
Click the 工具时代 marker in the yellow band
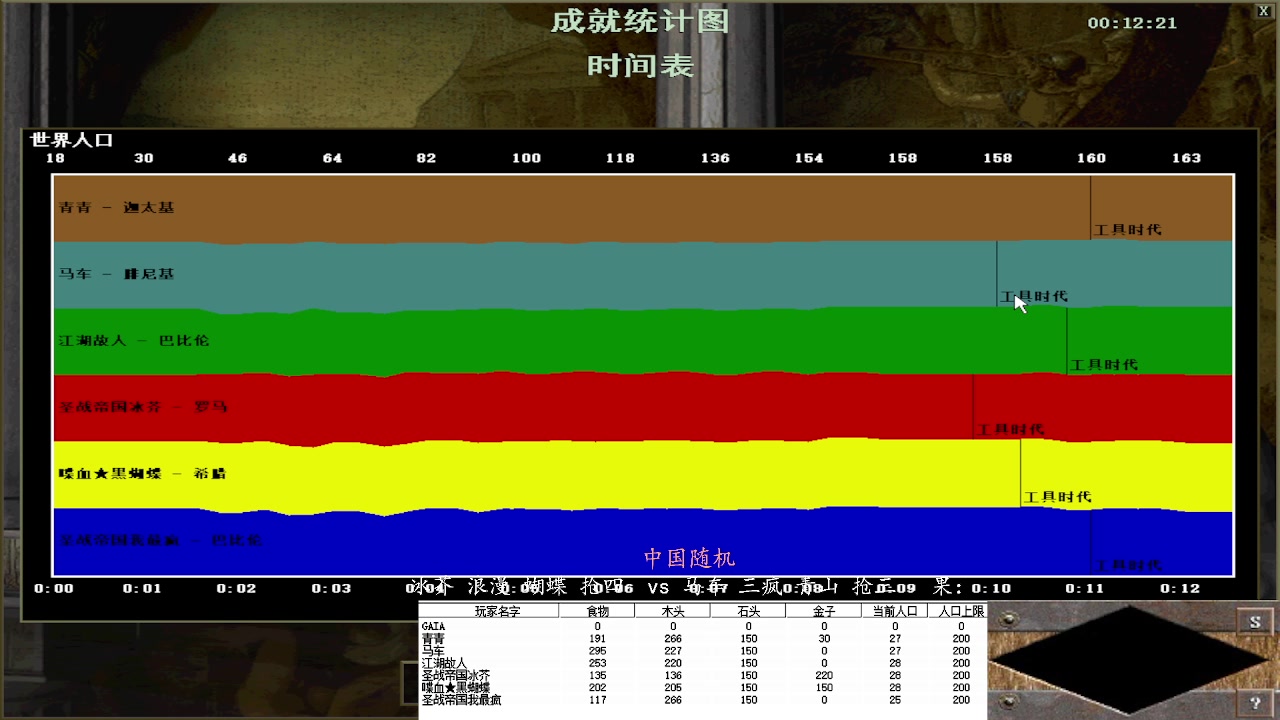pos(1058,497)
